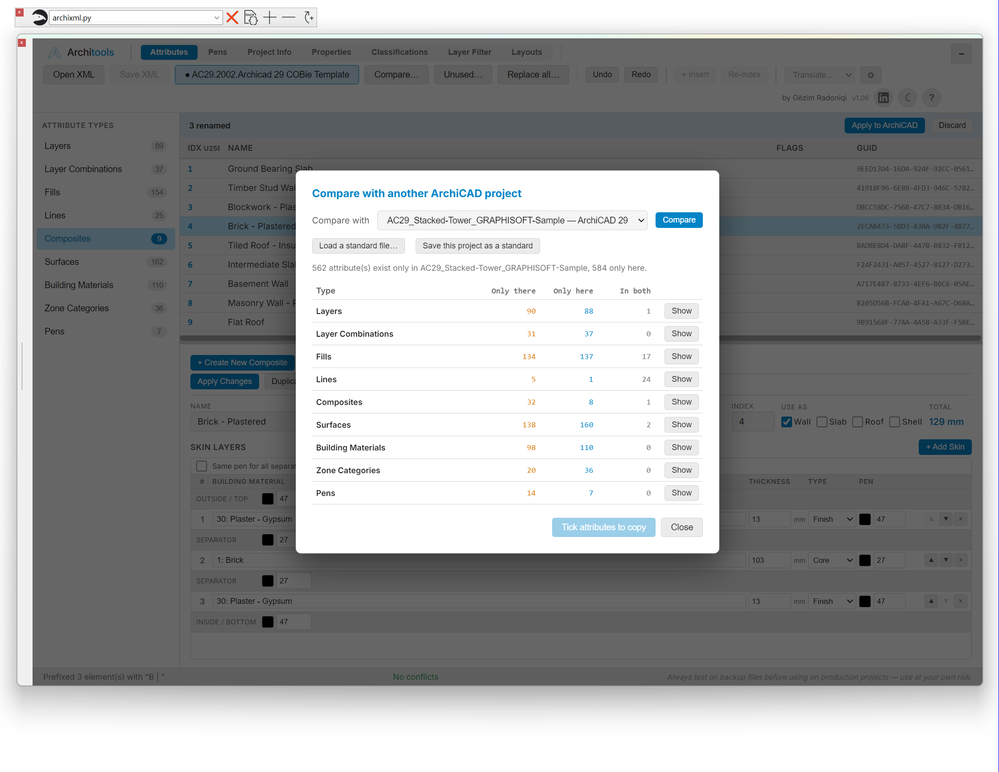
Task: Move skin row 2 (Brick) down with arrow
Action: click(945, 560)
